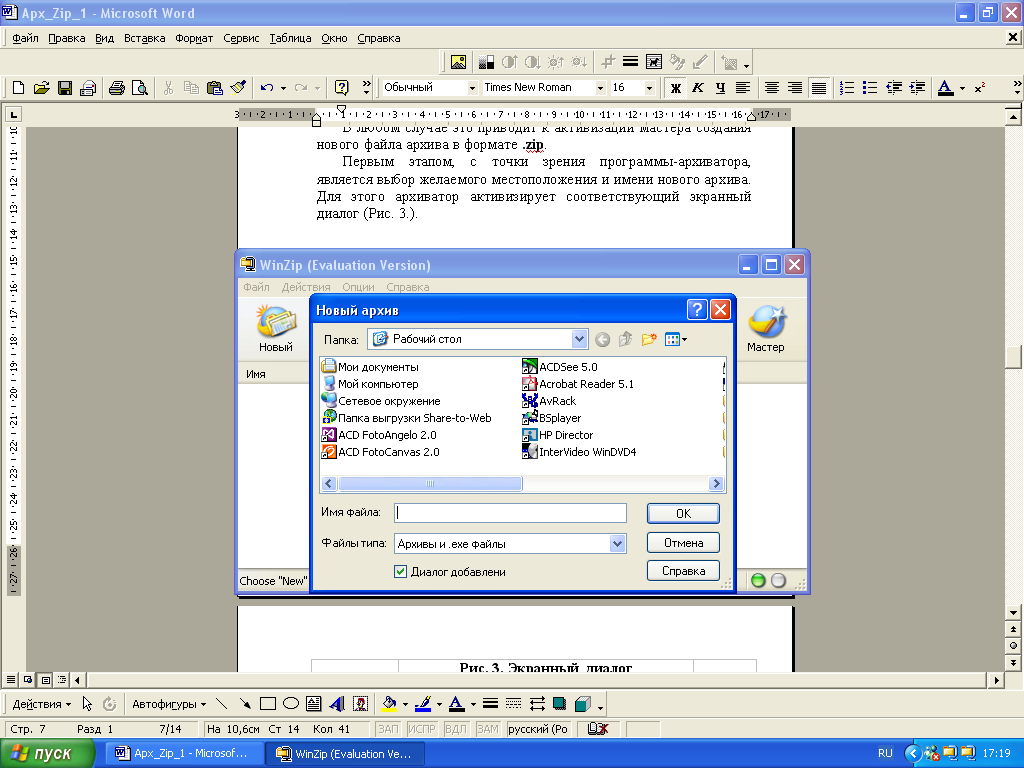Screen dimensions: 1024x768
Task: Click the spelling status book icon
Action: 598,729
